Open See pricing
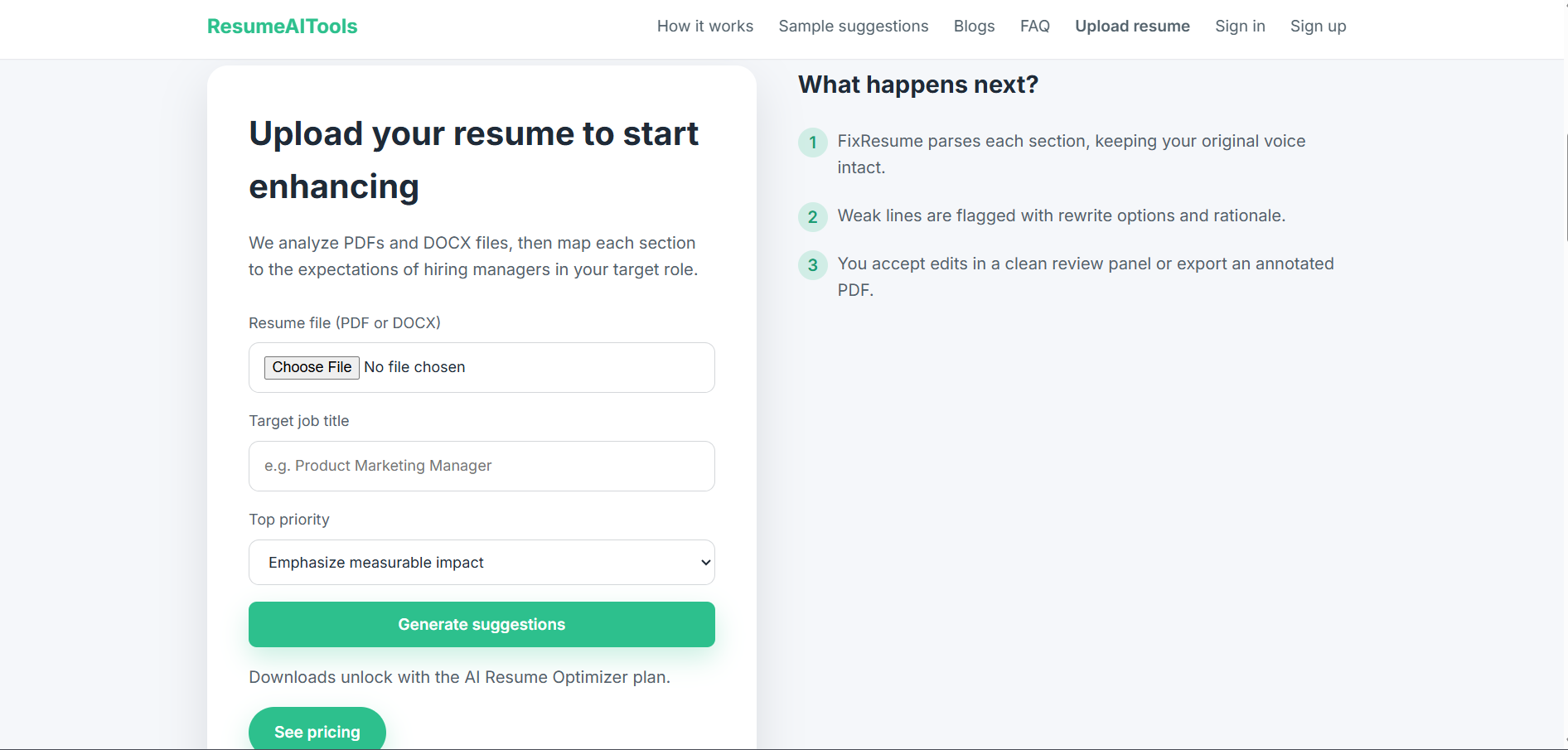The width and height of the screenshot is (1568, 750). (317, 731)
